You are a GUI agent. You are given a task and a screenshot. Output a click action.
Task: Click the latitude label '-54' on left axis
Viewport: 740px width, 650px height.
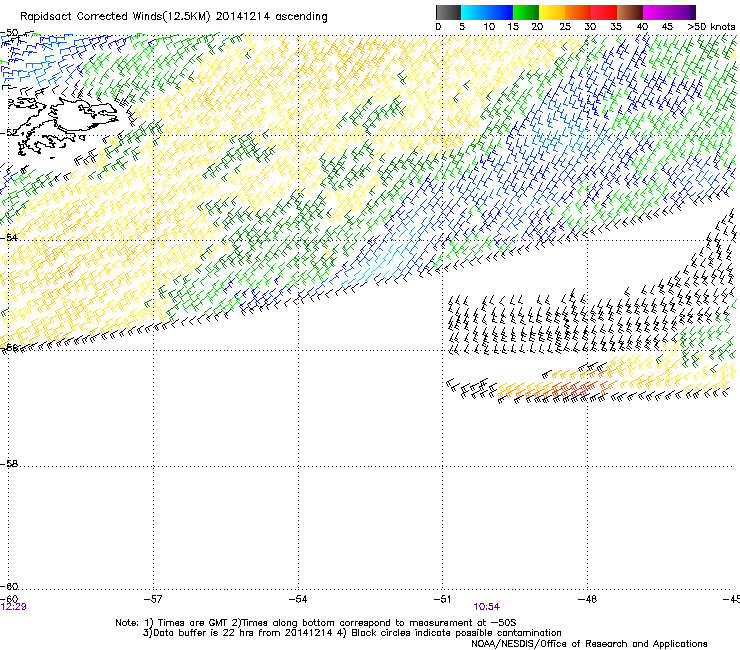point(9,237)
